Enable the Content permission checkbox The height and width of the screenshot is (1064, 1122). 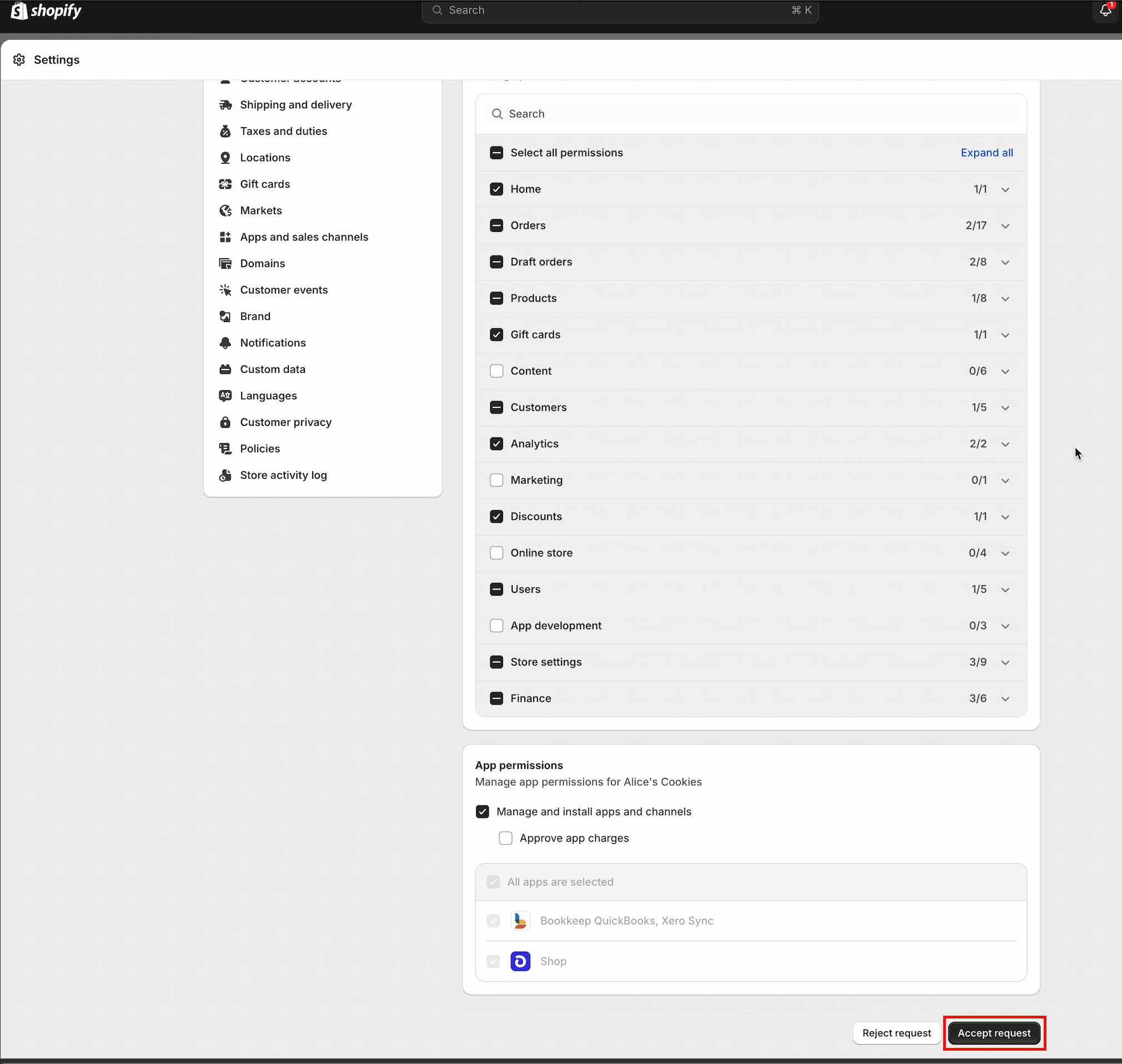(497, 370)
